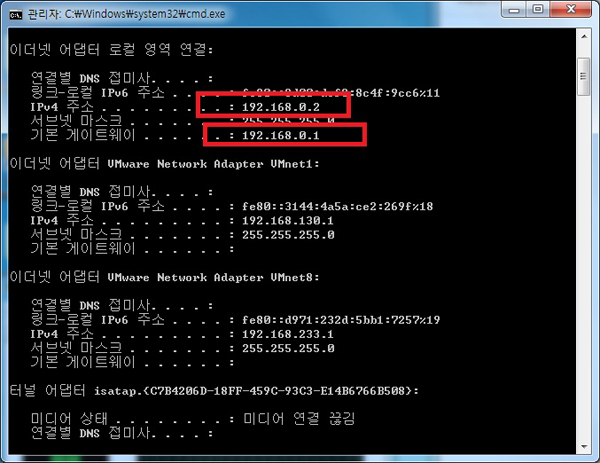Click IPv4 address 192.168.130.1
This screenshot has height=463, width=600.
[x=287, y=221]
